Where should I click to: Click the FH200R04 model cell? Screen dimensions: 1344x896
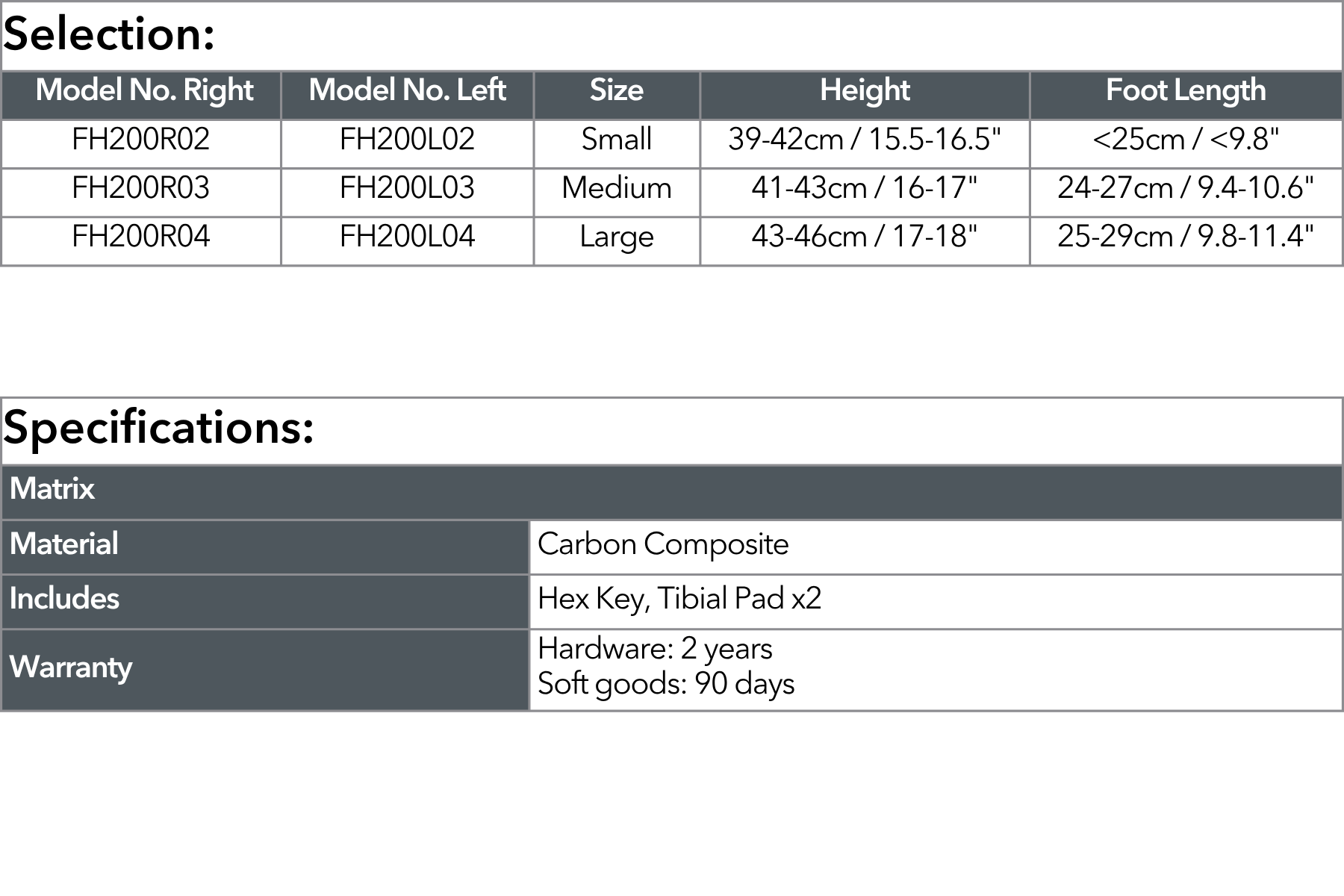(141, 237)
